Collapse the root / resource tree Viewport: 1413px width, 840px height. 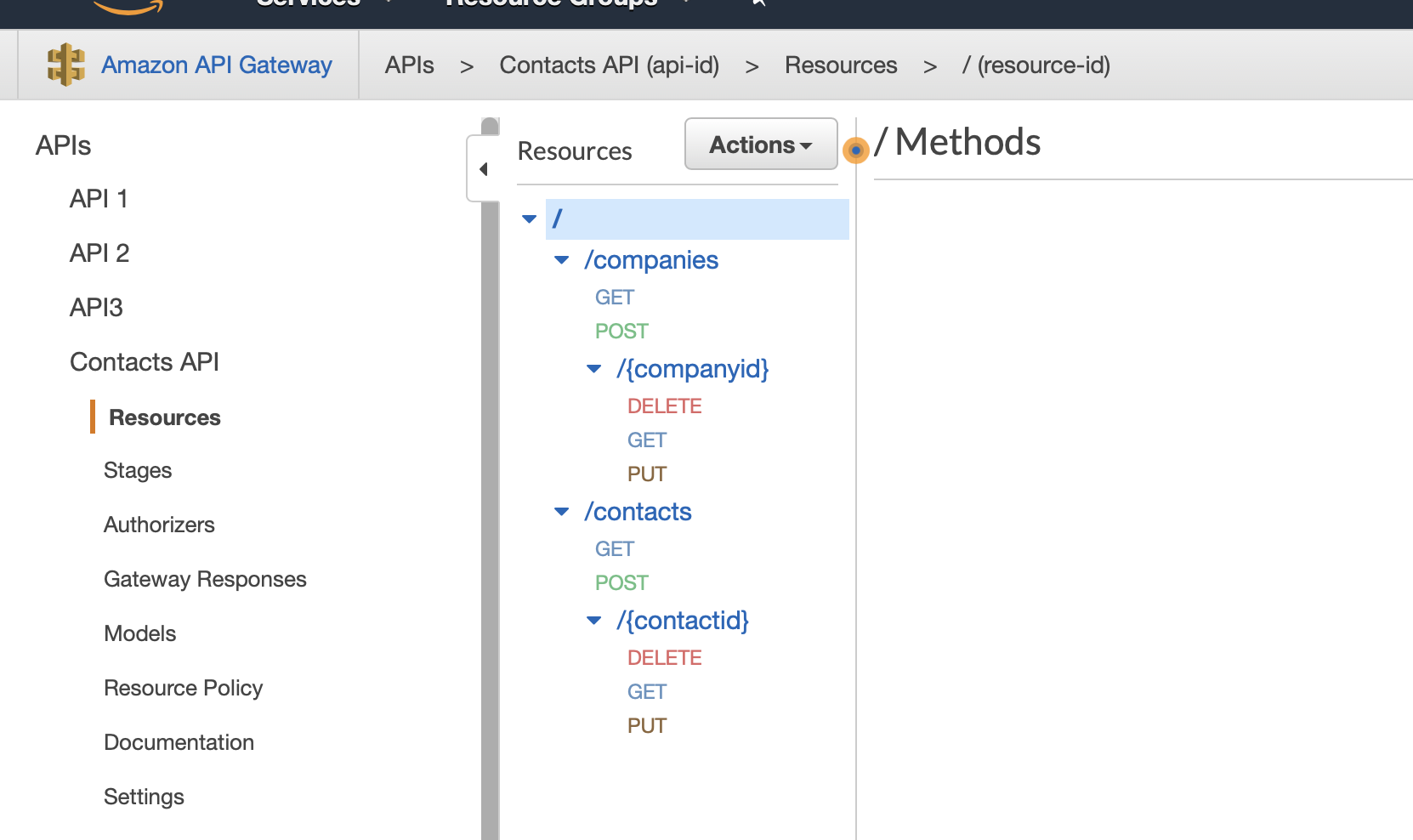point(530,219)
